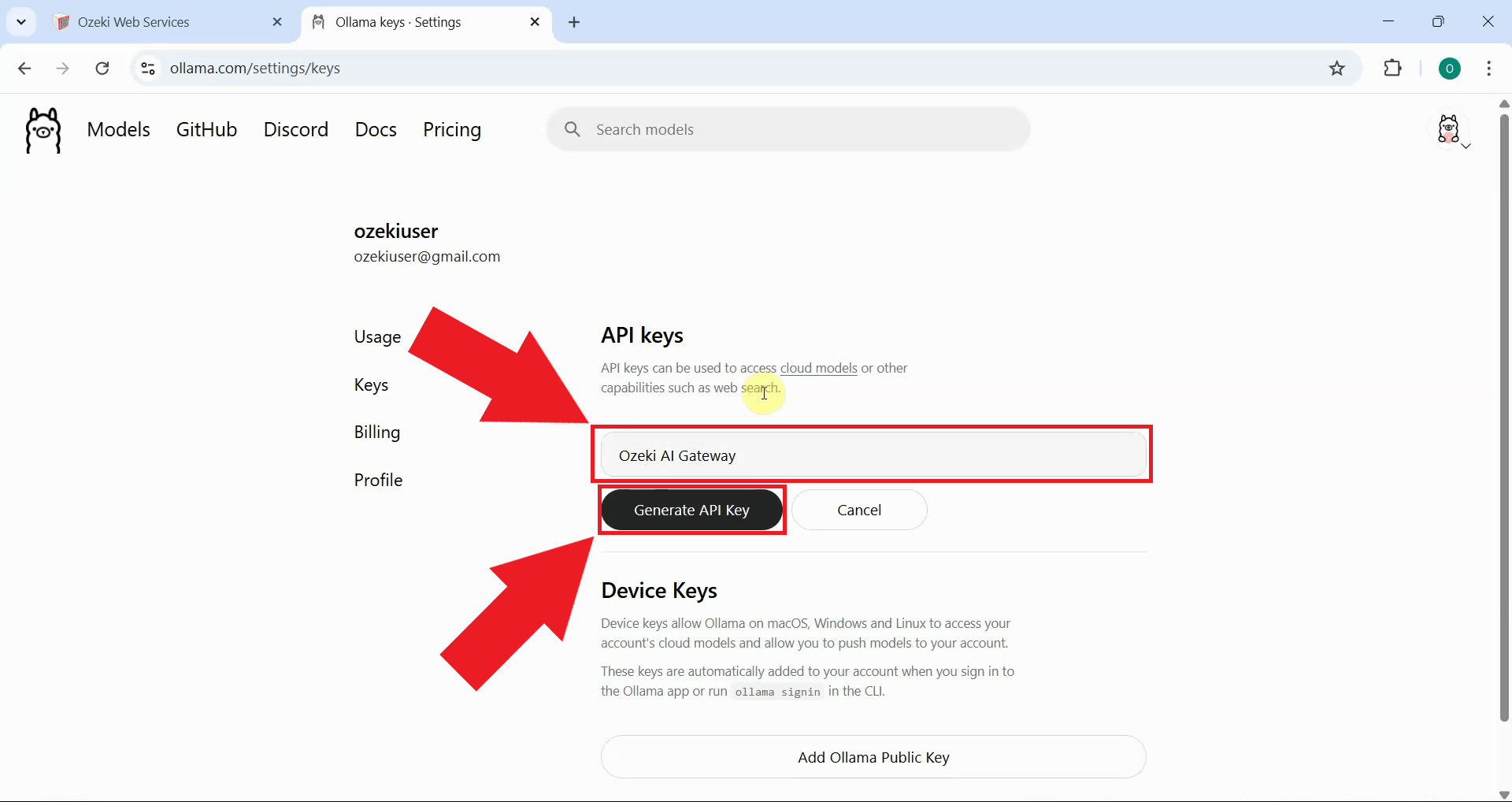
Task: Follow the cloud models link
Action: coord(818,368)
